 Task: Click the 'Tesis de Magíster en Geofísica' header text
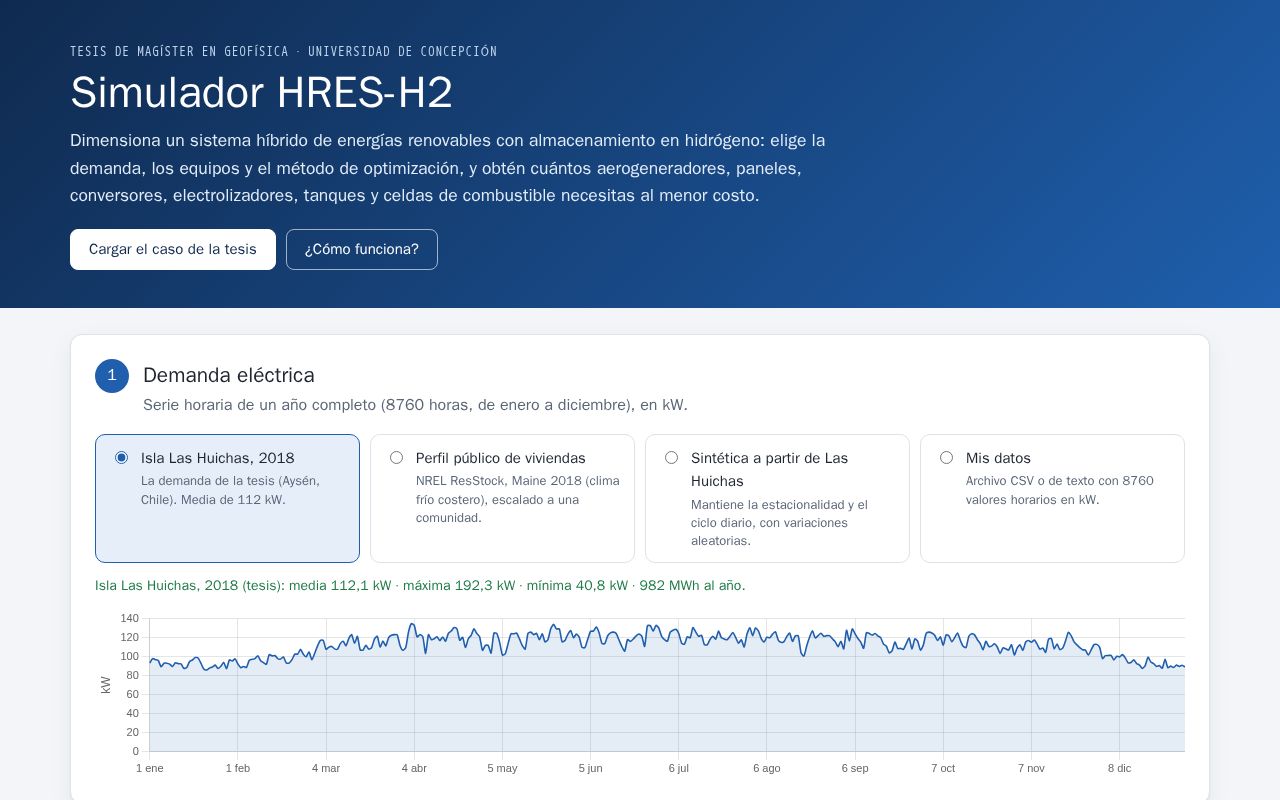click(x=283, y=51)
